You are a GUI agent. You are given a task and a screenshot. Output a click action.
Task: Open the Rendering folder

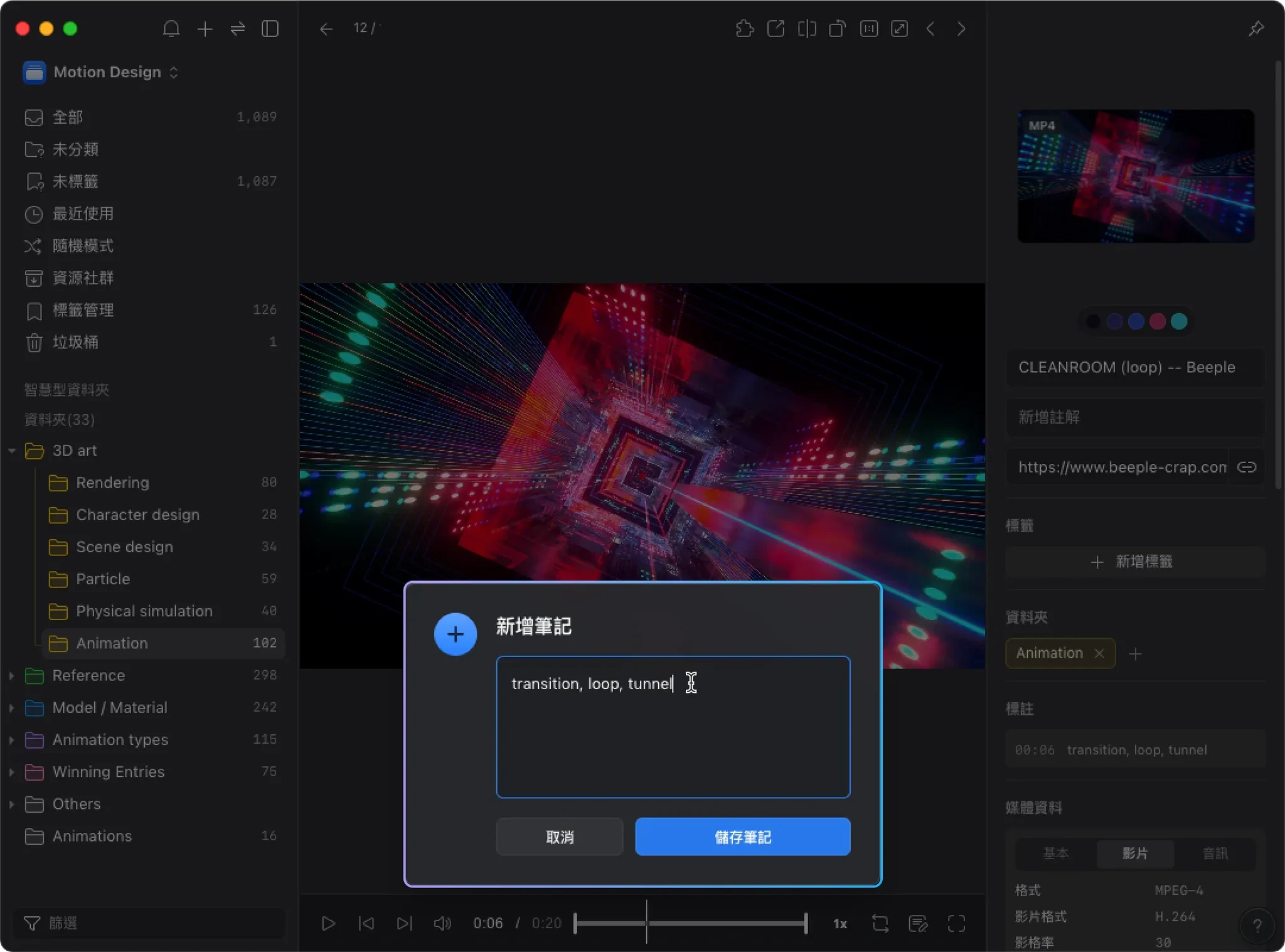(163, 483)
